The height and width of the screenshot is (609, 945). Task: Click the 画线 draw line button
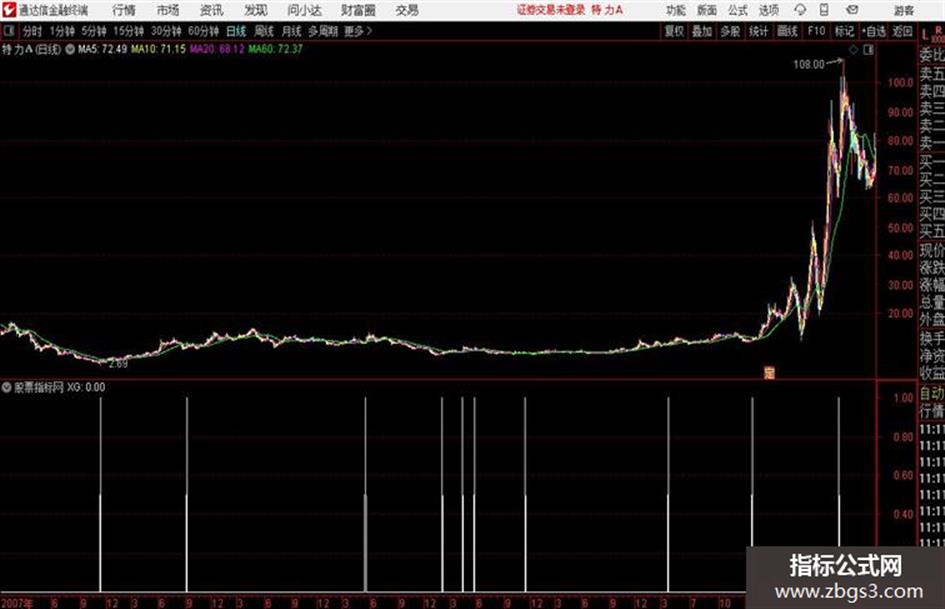click(787, 31)
